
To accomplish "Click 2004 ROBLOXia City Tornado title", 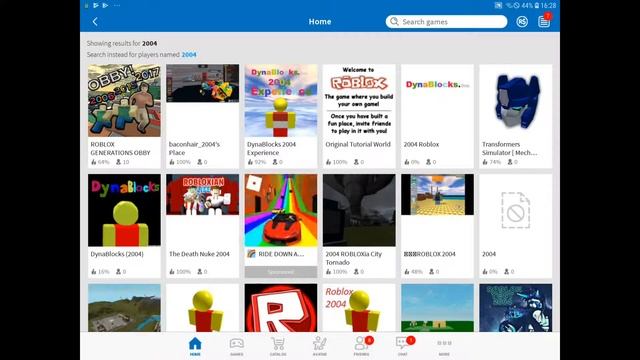I will point(353,258).
